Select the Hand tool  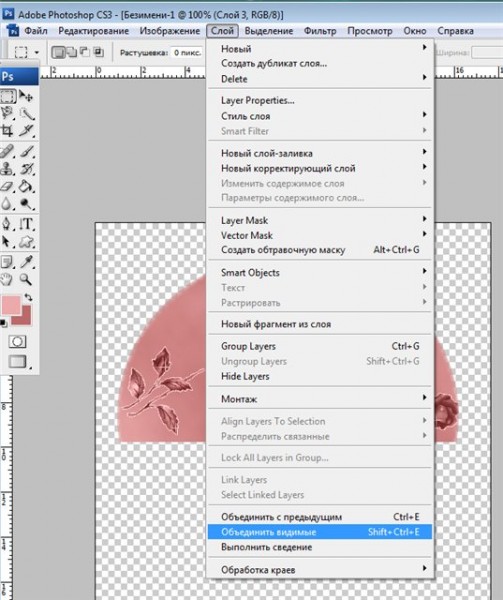tap(8, 279)
